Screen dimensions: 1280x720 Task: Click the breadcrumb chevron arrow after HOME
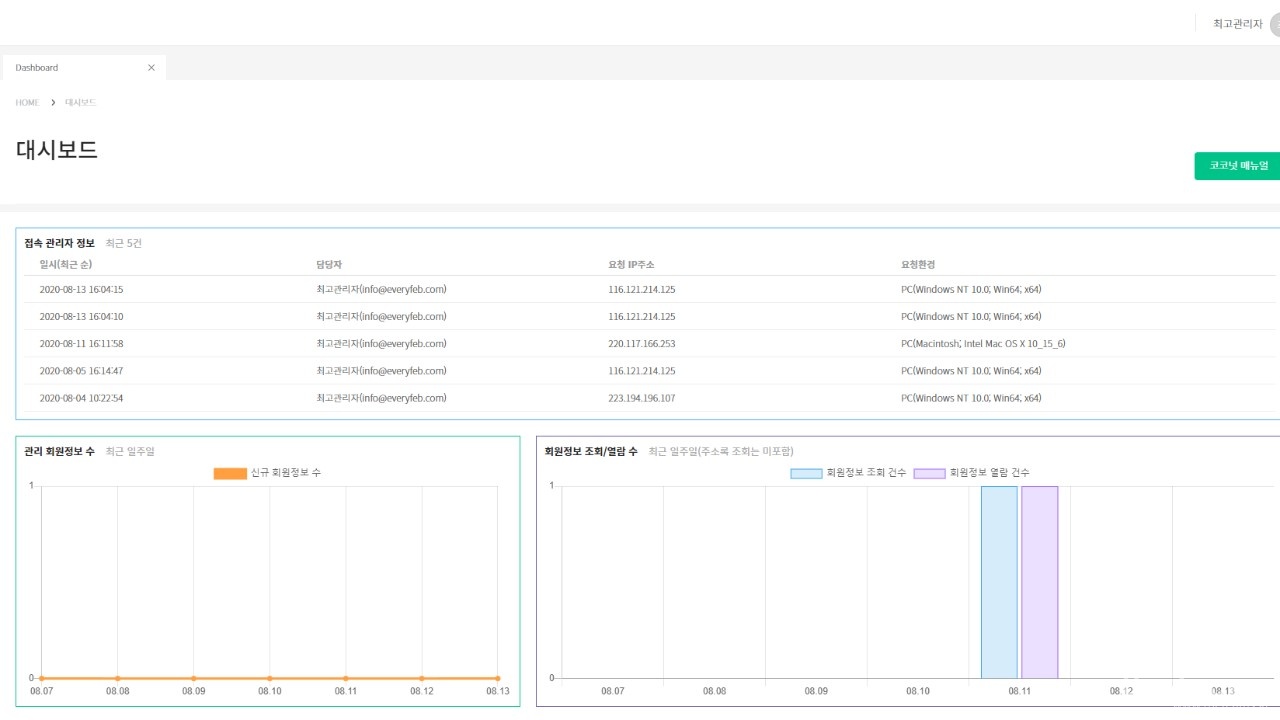53,103
